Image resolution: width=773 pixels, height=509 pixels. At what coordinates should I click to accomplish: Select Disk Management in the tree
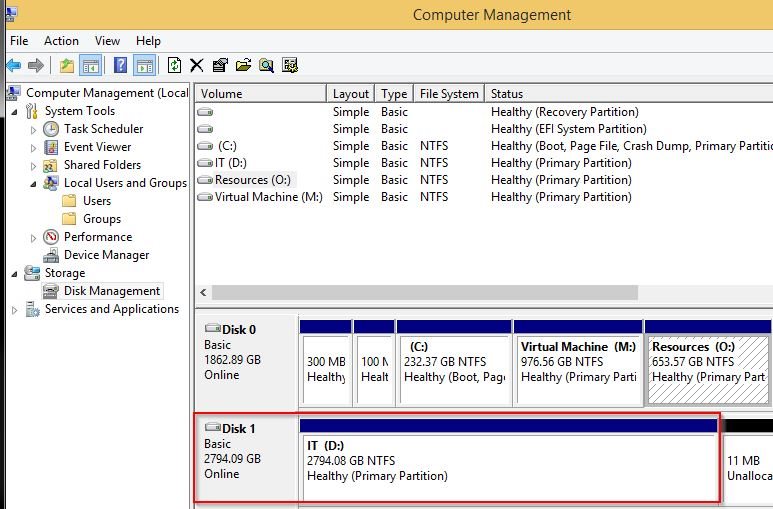pos(112,291)
